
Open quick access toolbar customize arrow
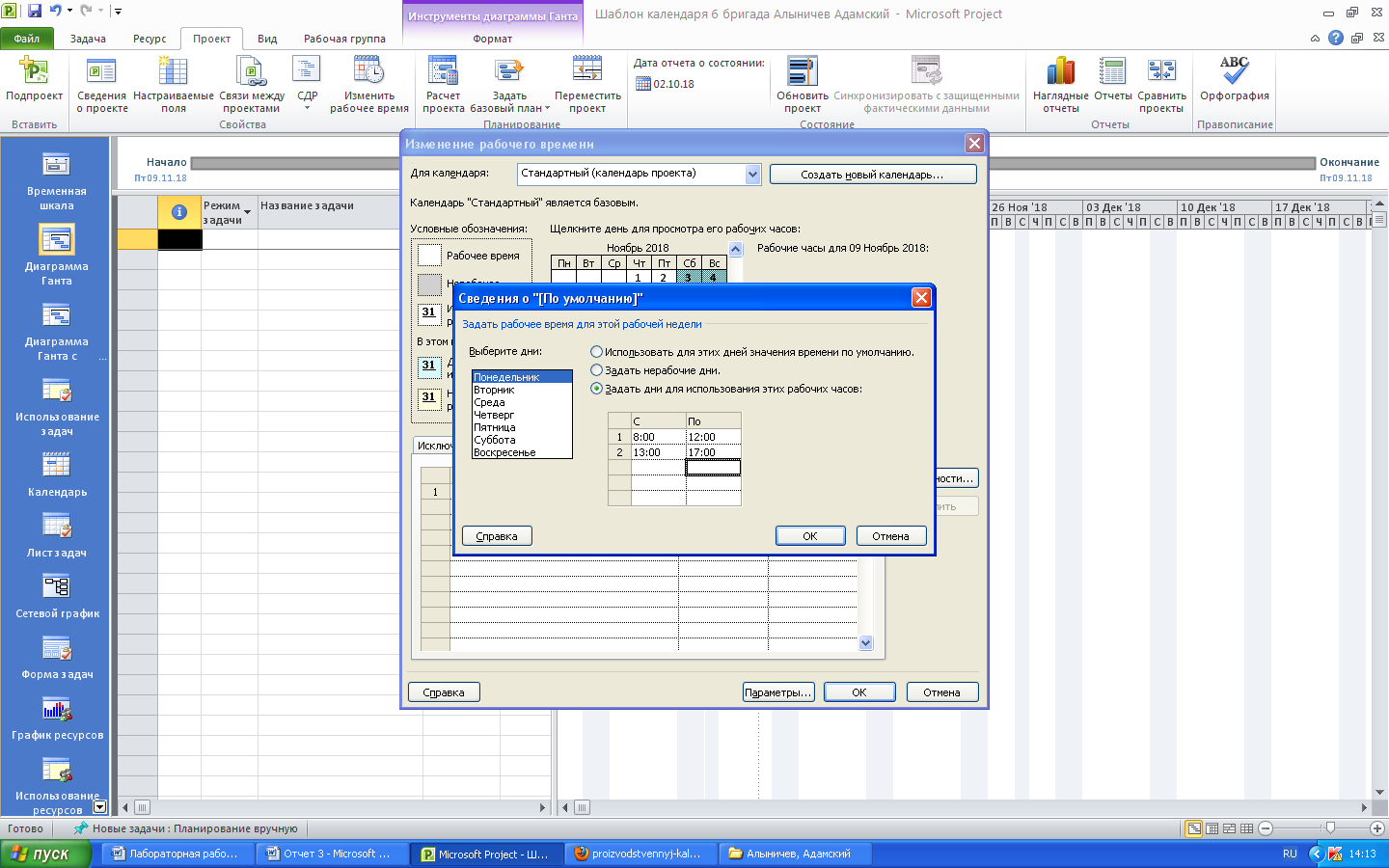118,11
